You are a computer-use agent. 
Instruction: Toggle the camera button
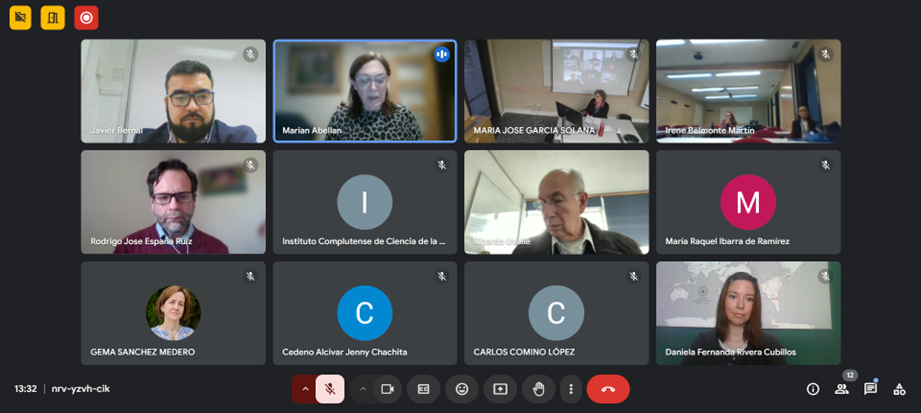pyautogui.click(x=387, y=389)
